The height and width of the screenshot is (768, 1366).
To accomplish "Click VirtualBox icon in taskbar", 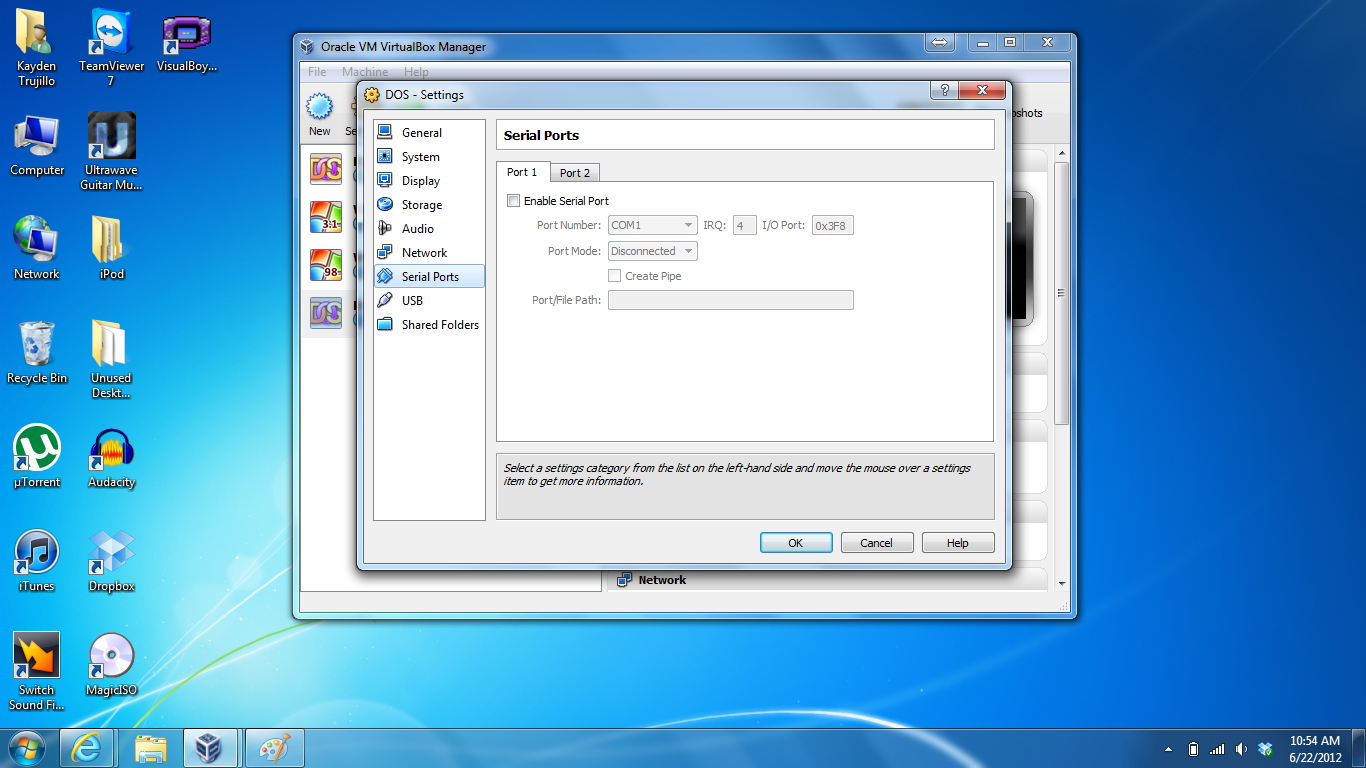I will point(210,748).
